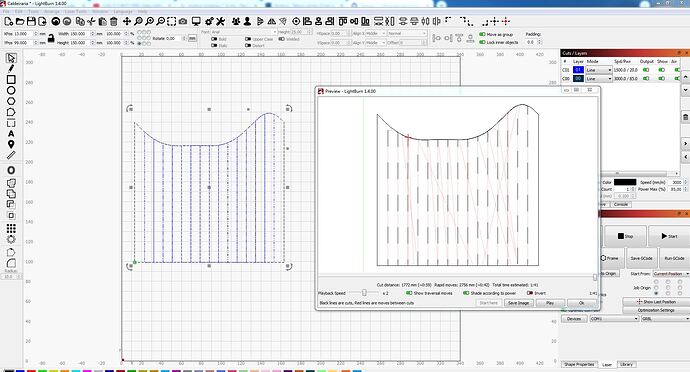Click the Playback Speed slider
Image resolution: width=690 pixels, height=372 pixels.
(x=364, y=293)
